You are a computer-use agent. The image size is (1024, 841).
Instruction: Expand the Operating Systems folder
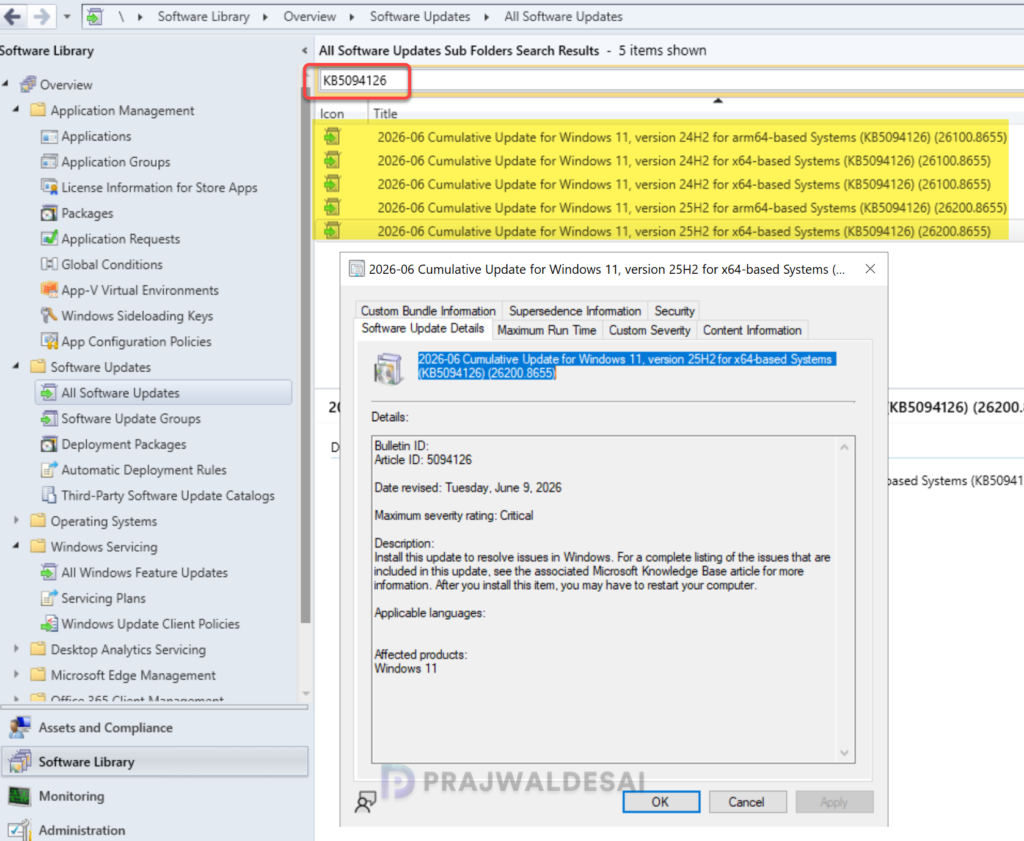coord(16,520)
